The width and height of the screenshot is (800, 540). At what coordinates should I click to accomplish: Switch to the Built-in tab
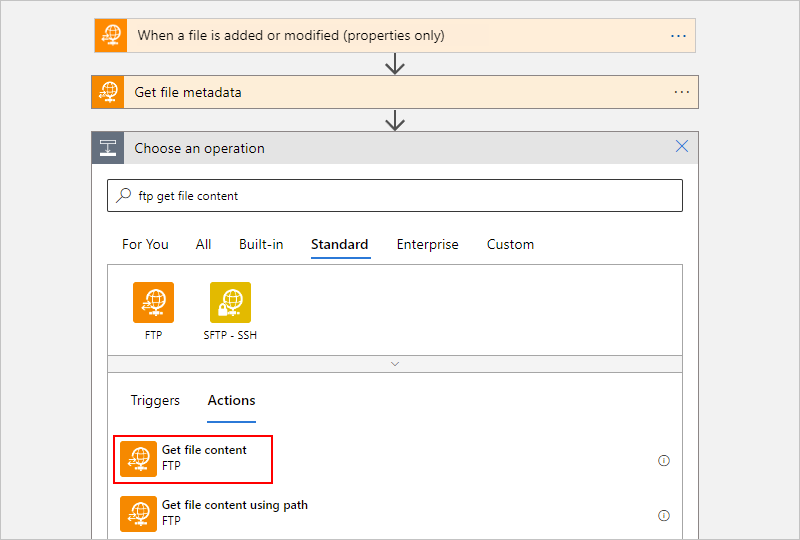[x=261, y=244]
